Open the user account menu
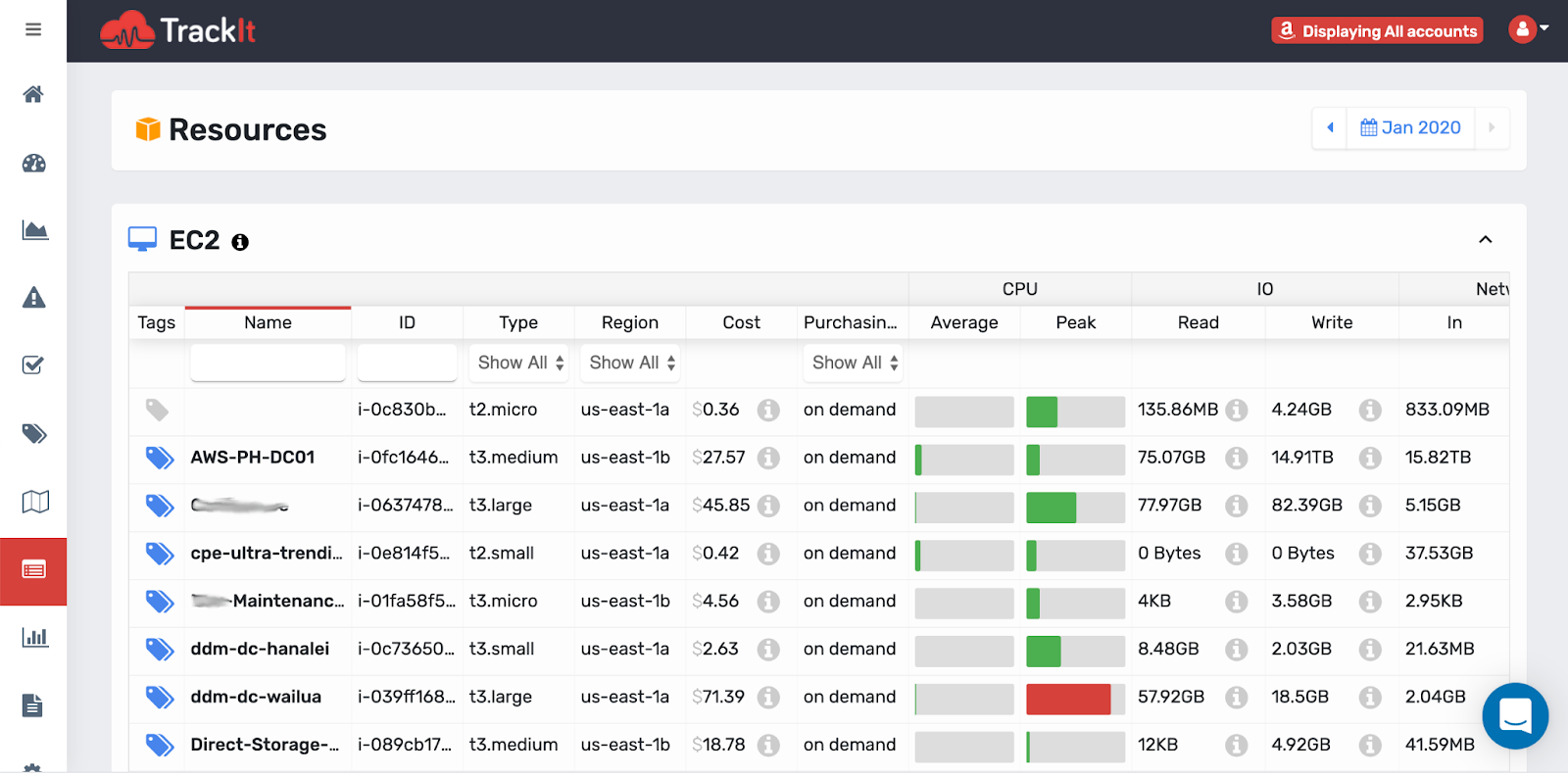Screen dimensions: 1568x775 (1527, 29)
